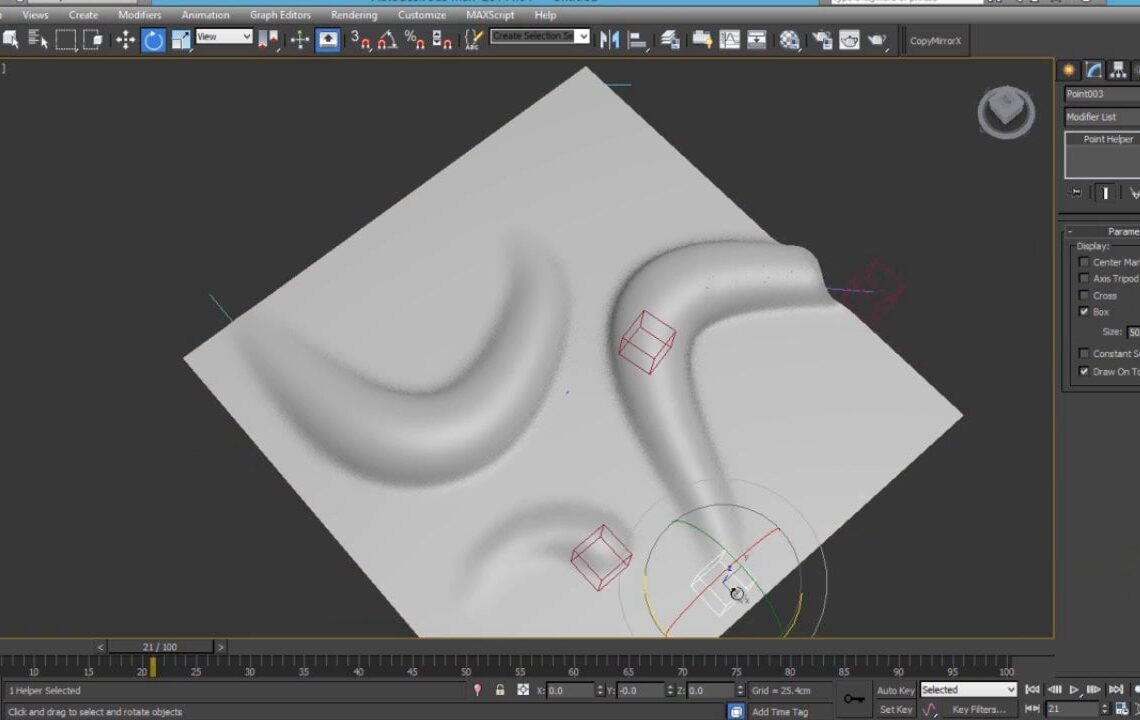Disable the Draw On Top checkbox
The height and width of the screenshot is (720, 1140).
pyautogui.click(x=1084, y=371)
